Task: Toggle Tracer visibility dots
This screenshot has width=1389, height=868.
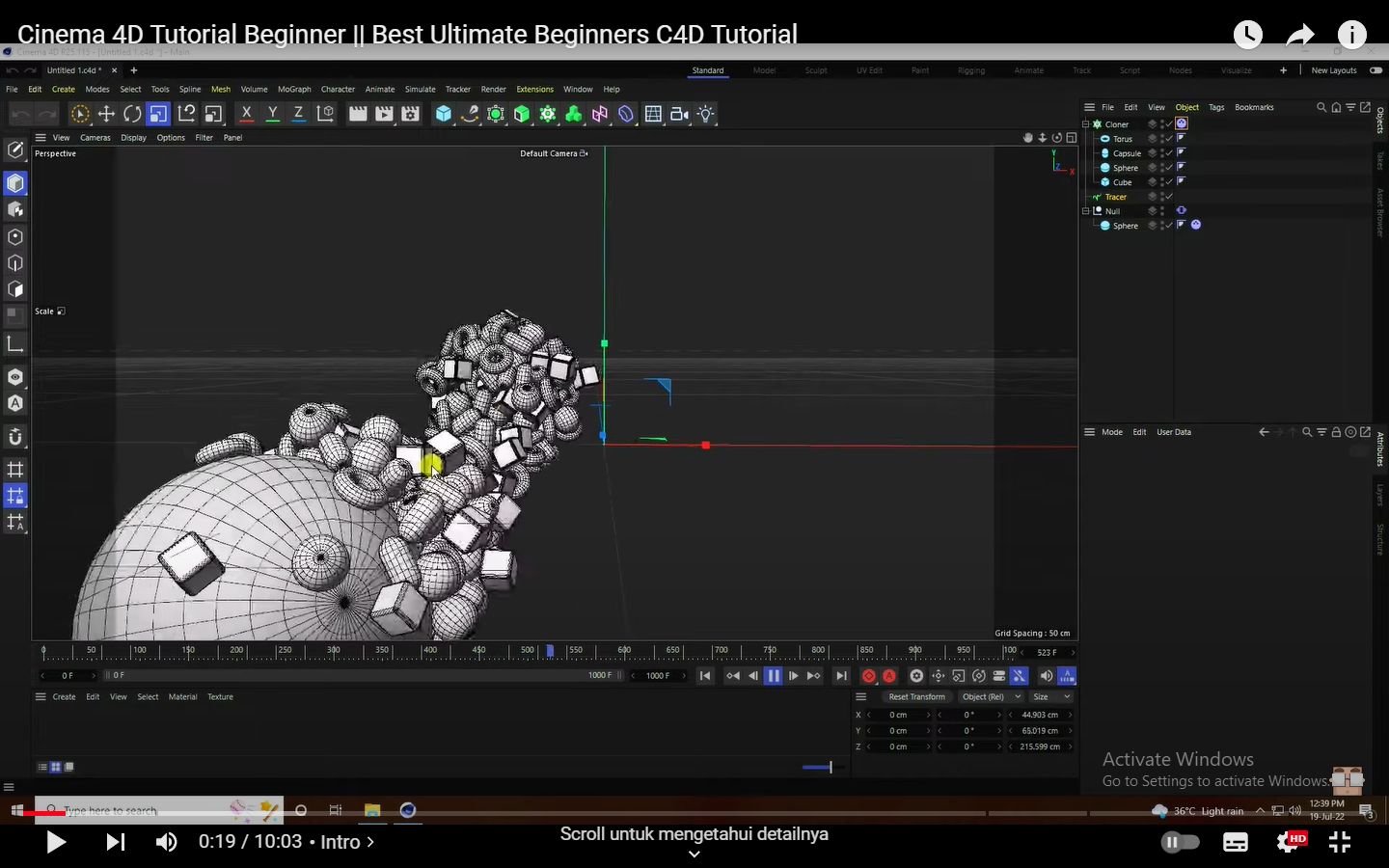Action: [1161, 197]
